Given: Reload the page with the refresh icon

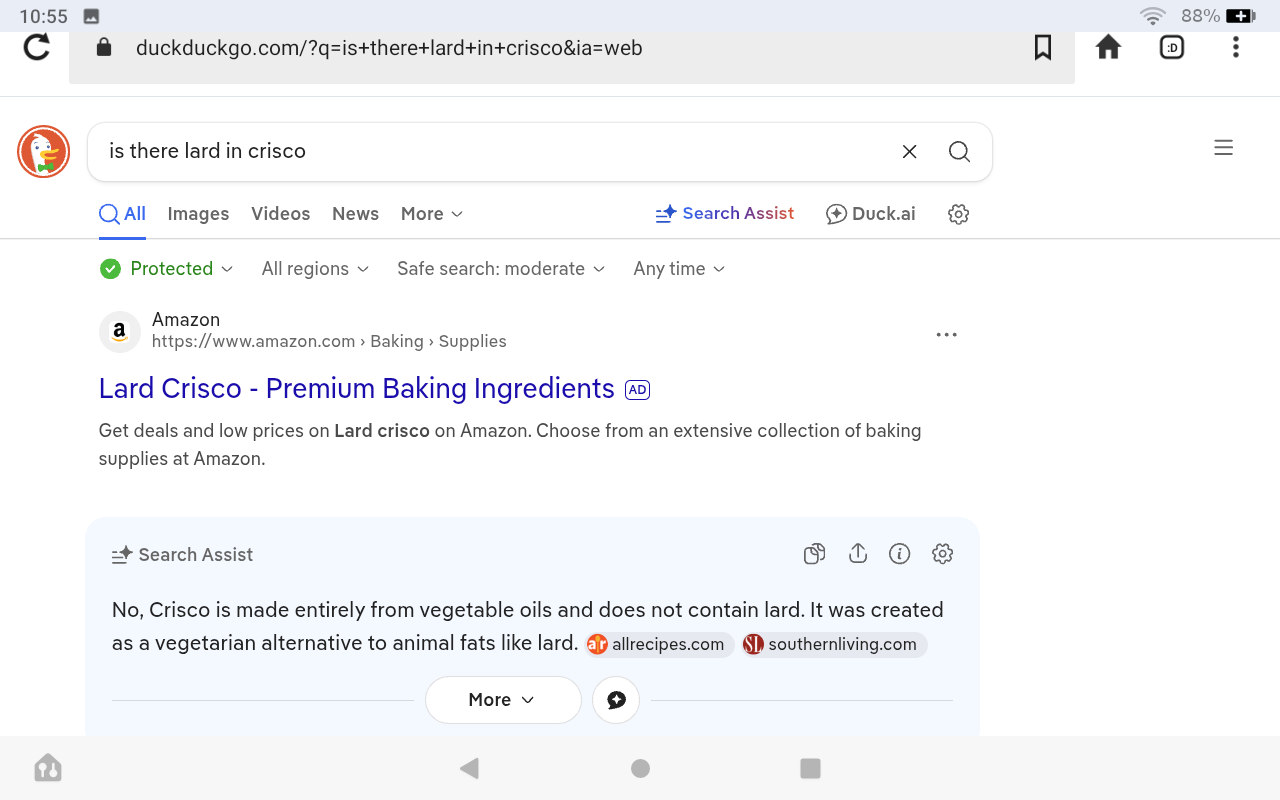Looking at the screenshot, I should (37, 47).
